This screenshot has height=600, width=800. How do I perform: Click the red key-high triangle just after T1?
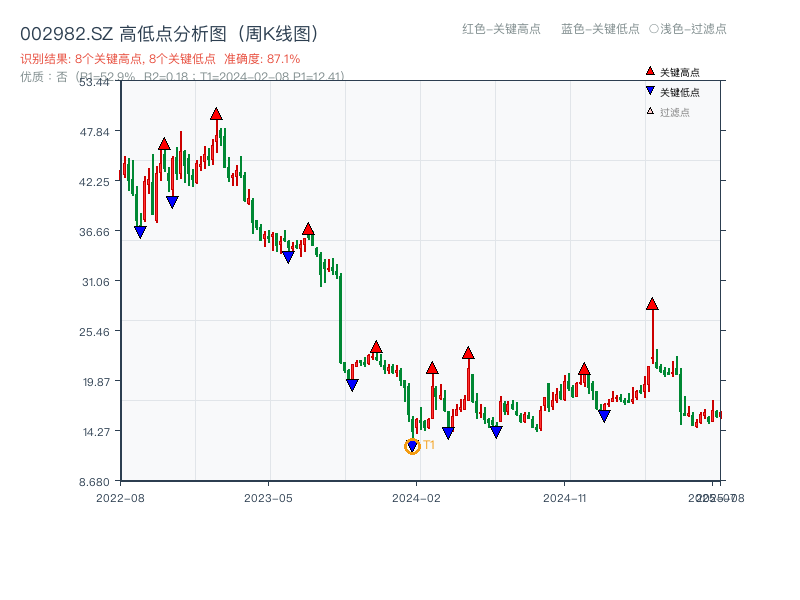[x=432, y=368]
